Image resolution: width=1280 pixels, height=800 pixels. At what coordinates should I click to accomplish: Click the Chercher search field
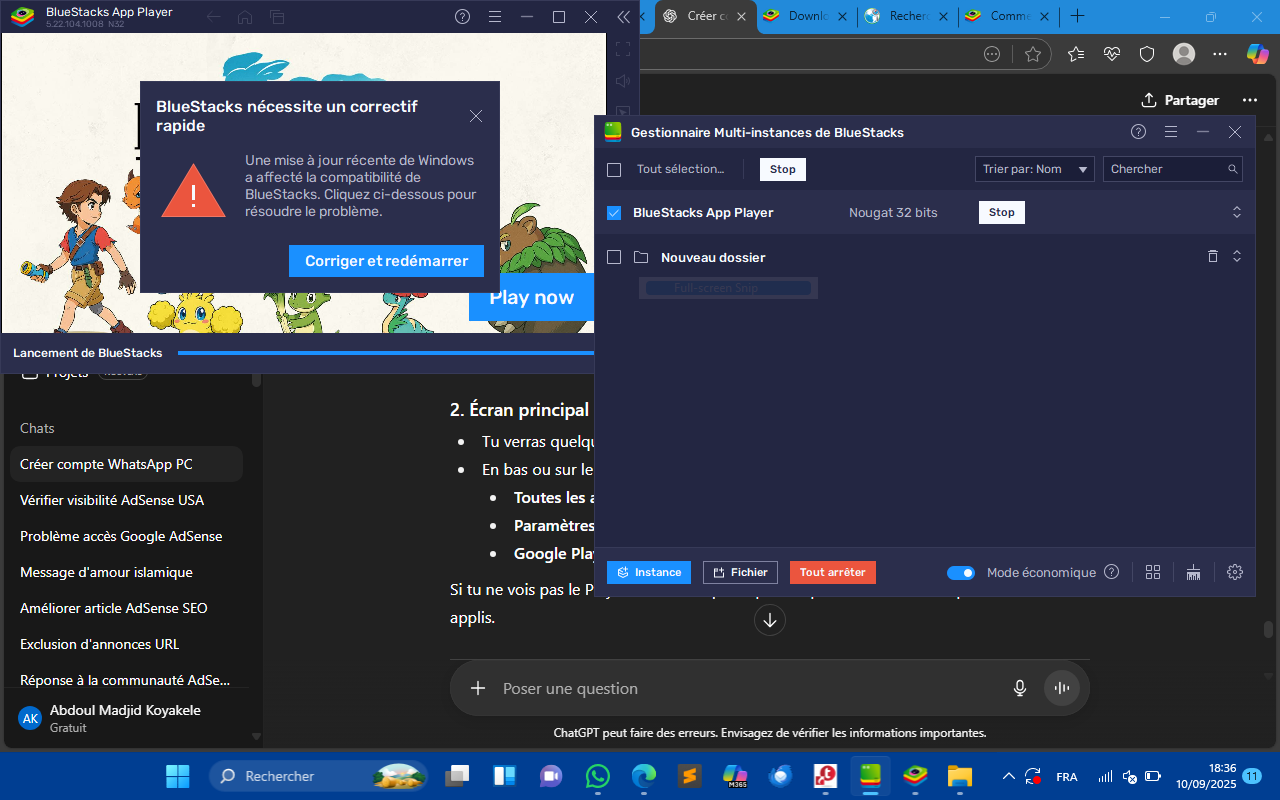click(1165, 169)
